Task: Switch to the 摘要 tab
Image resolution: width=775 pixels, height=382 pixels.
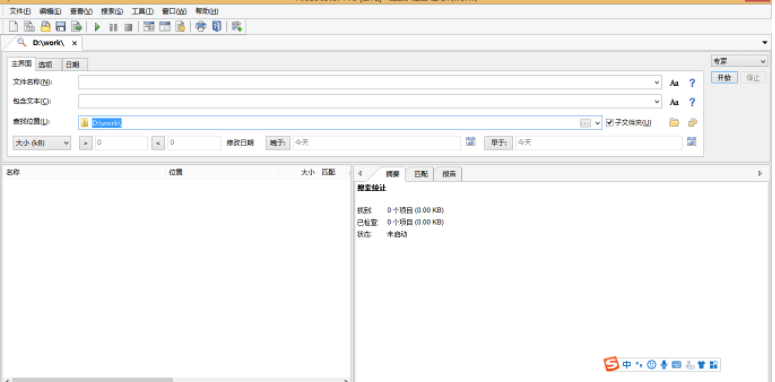Action: pos(392,174)
